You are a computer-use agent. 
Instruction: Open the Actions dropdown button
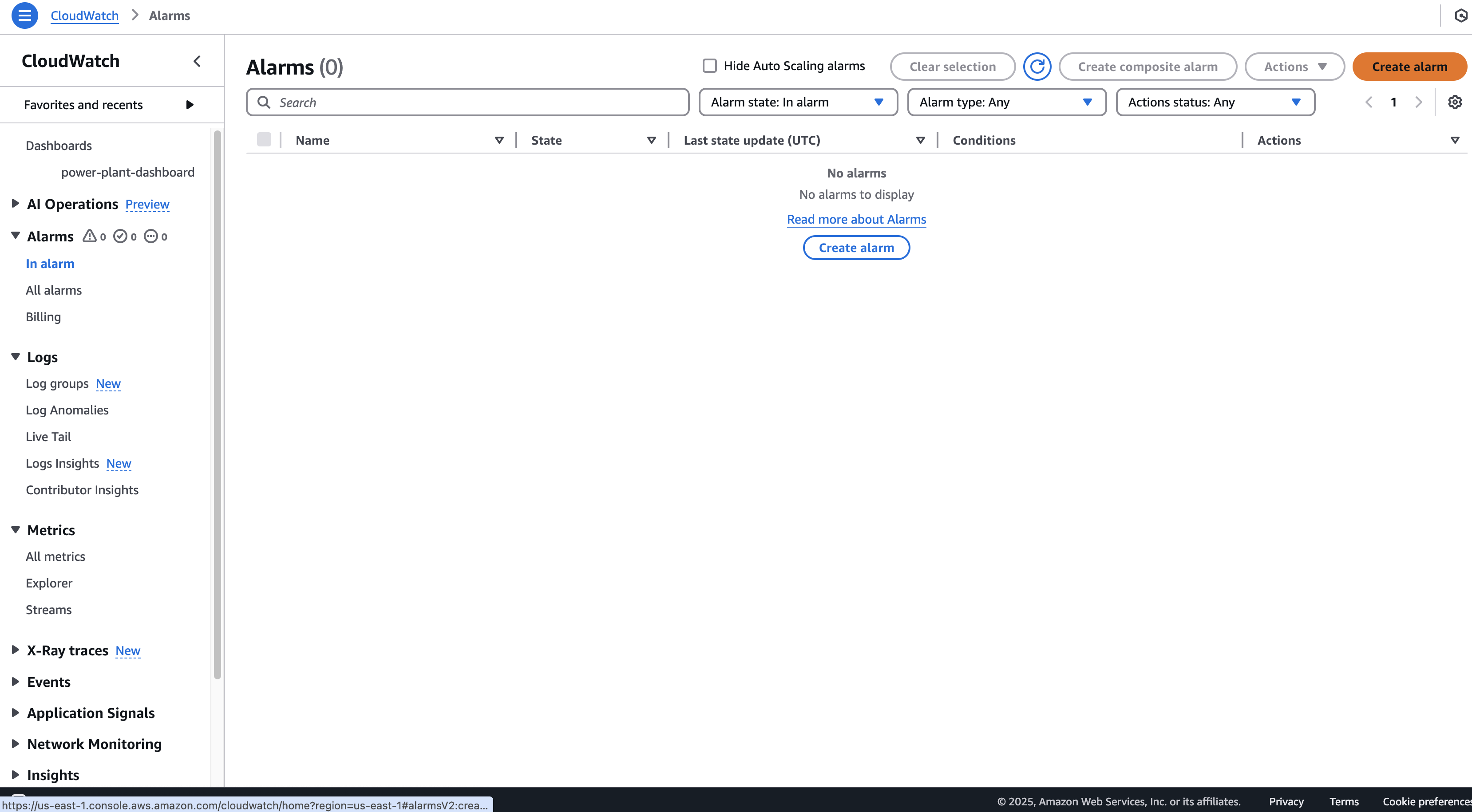[x=1295, y=67]
